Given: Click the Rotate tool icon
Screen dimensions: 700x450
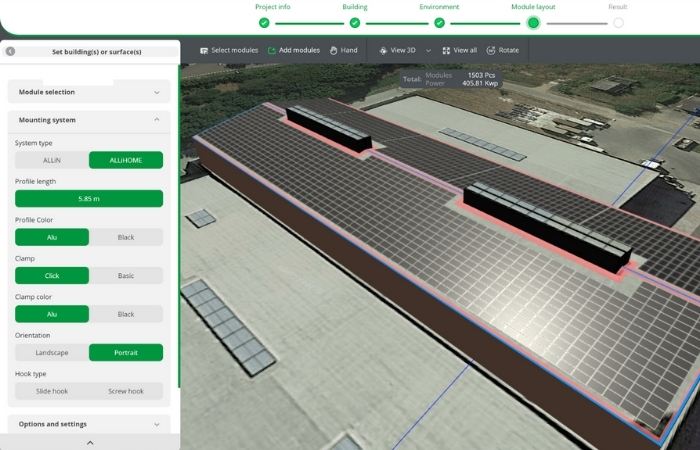Looking at the screenshot, I should pyautogui.click(x=491, y=50).
